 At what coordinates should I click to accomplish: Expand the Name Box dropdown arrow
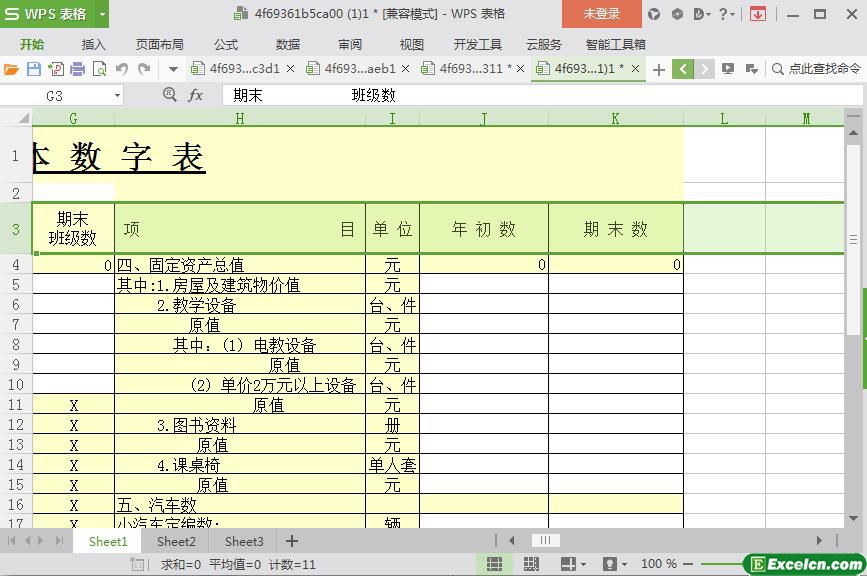[x=117, y=95]
